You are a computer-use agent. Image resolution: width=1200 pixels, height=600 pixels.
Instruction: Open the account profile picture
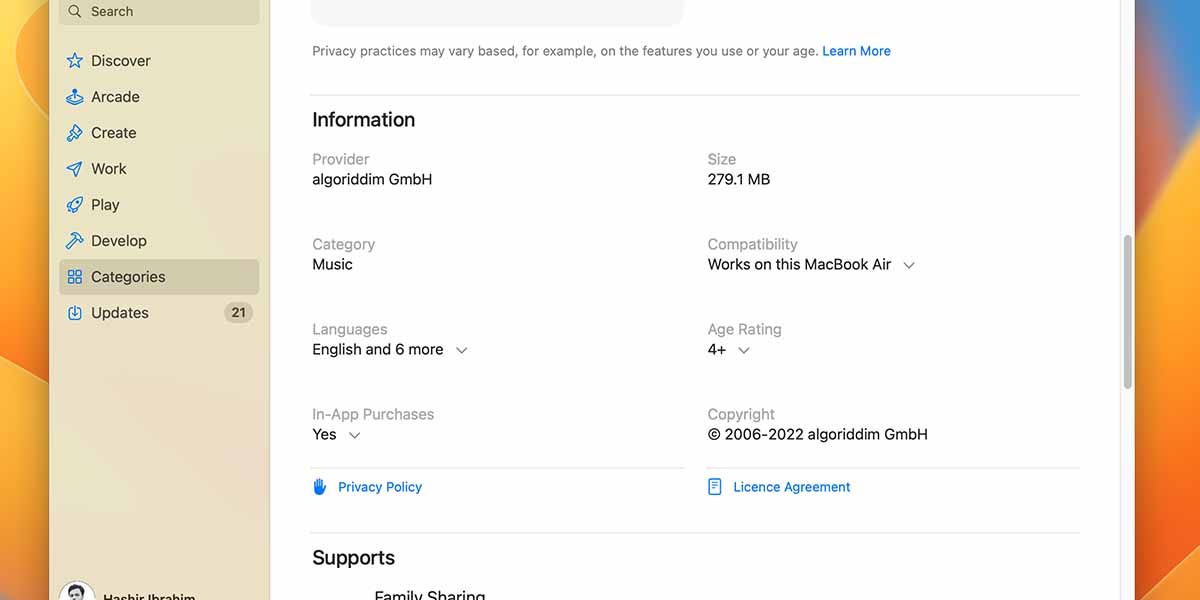click(x=77, y=591)
